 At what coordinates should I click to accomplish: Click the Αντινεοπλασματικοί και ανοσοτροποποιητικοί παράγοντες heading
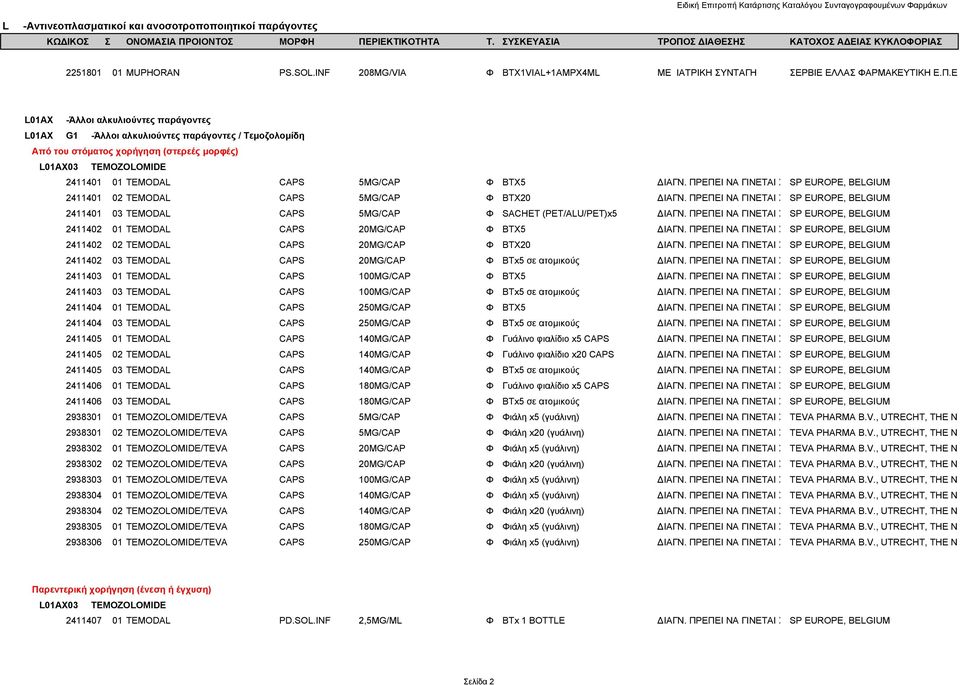click(170, 26)
